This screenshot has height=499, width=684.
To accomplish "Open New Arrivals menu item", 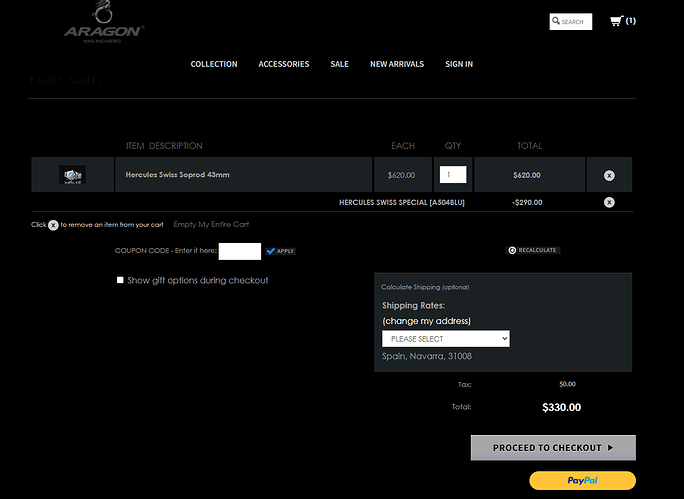I will click(397, 64).
